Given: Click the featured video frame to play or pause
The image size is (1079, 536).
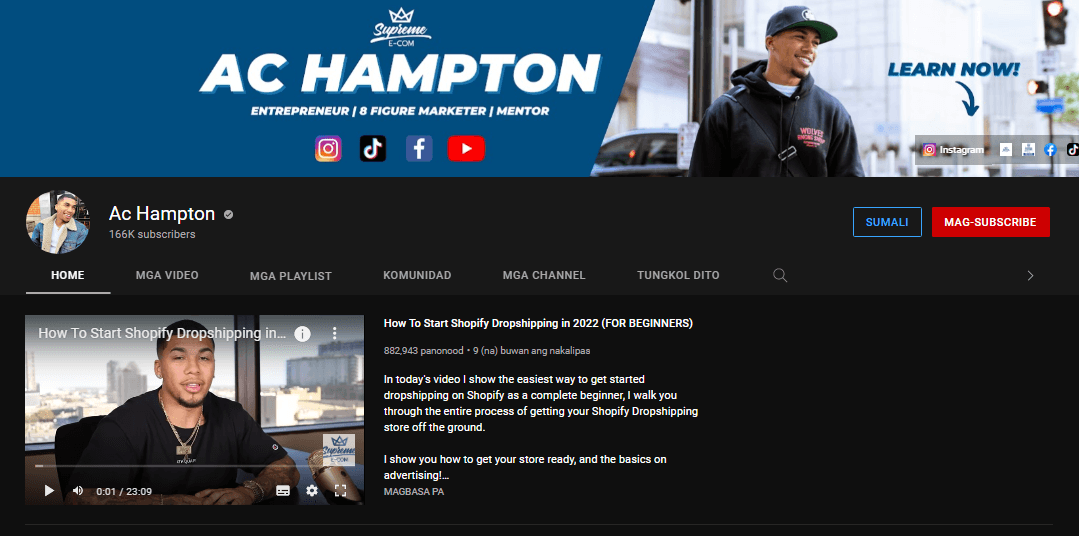Looking at the screenshot, I should (x=195, y=410).
